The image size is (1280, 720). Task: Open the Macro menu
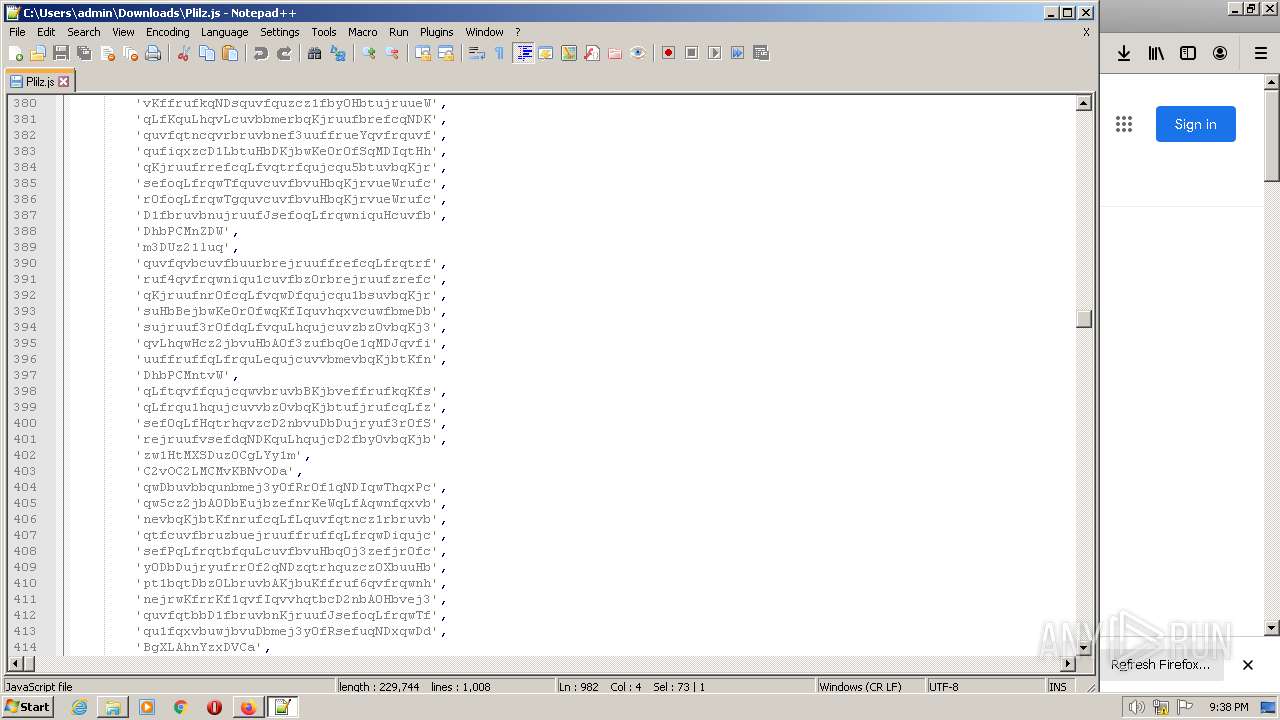pyautogui.click(x=363, y=32)
